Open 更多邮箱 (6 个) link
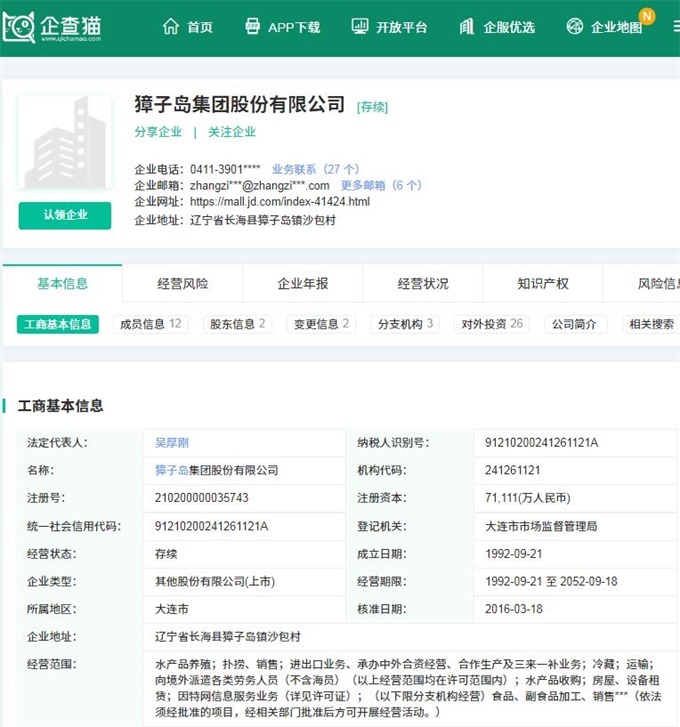Image resolution: width=680 pixels, height=727 pixels. point(381,185)
